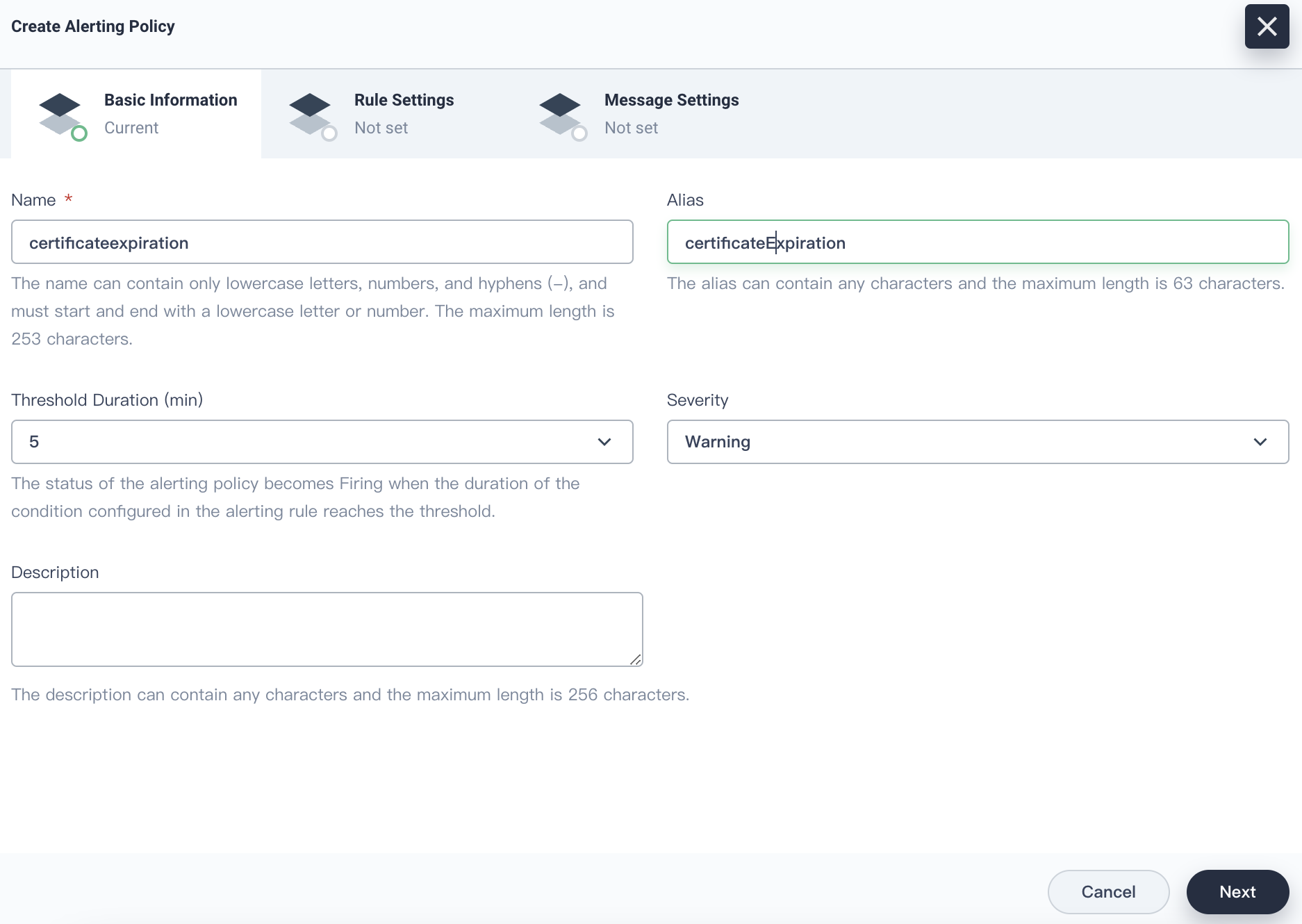Click the Next button
The width and height of the screenshot is (1302, 924).
(1237, 891)
